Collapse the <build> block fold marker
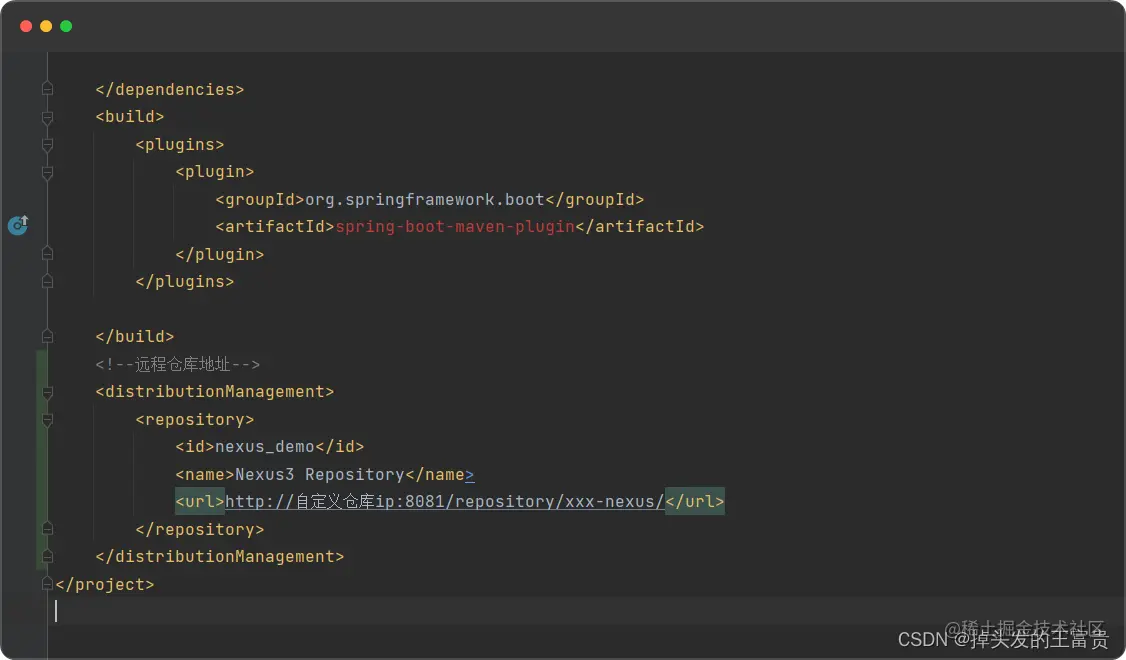This screenshot has width=1126, height=660. click(x=47, y=116)
